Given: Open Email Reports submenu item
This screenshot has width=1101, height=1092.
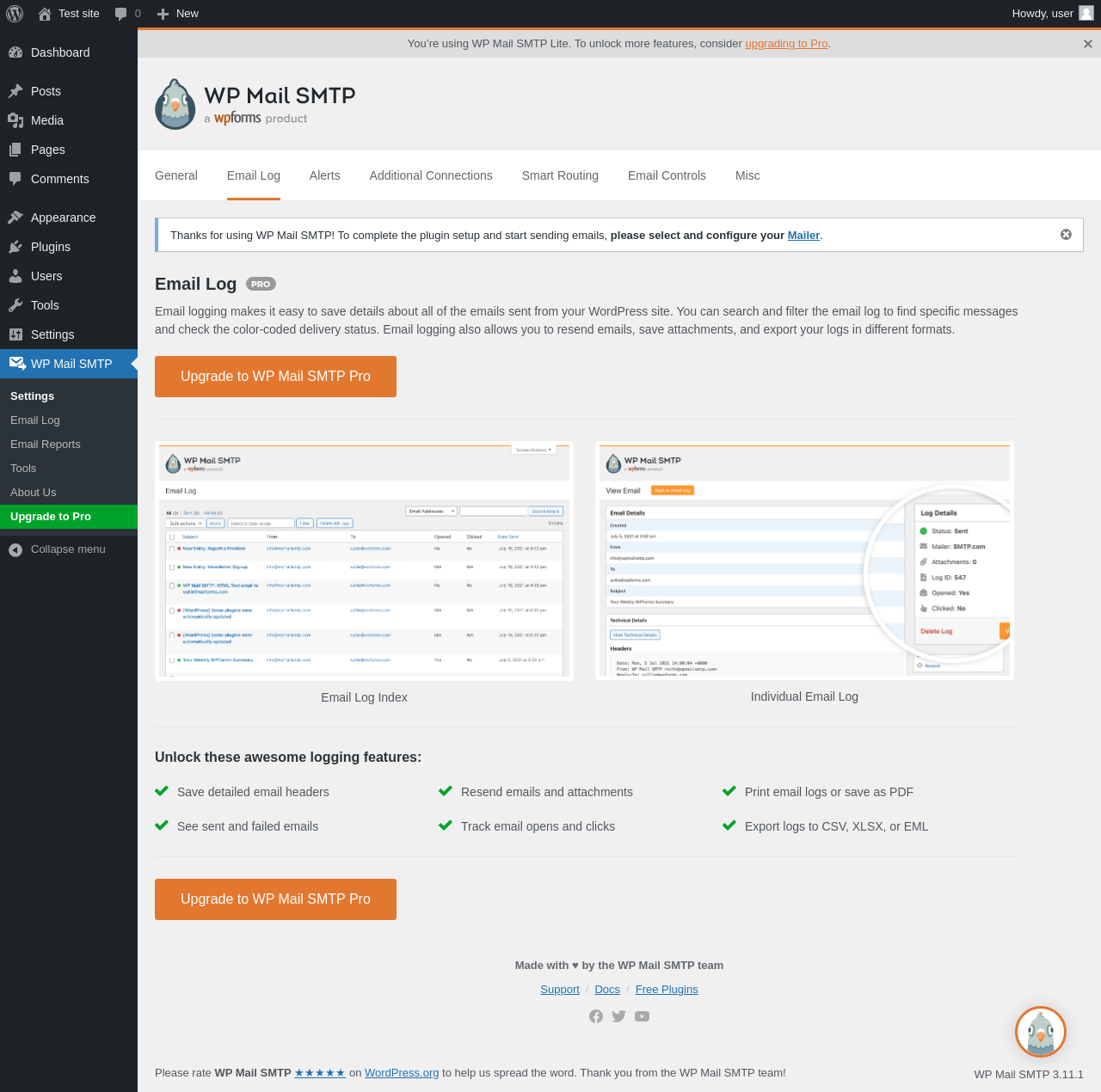Looking at the screenshot, I should coord(69,445).
